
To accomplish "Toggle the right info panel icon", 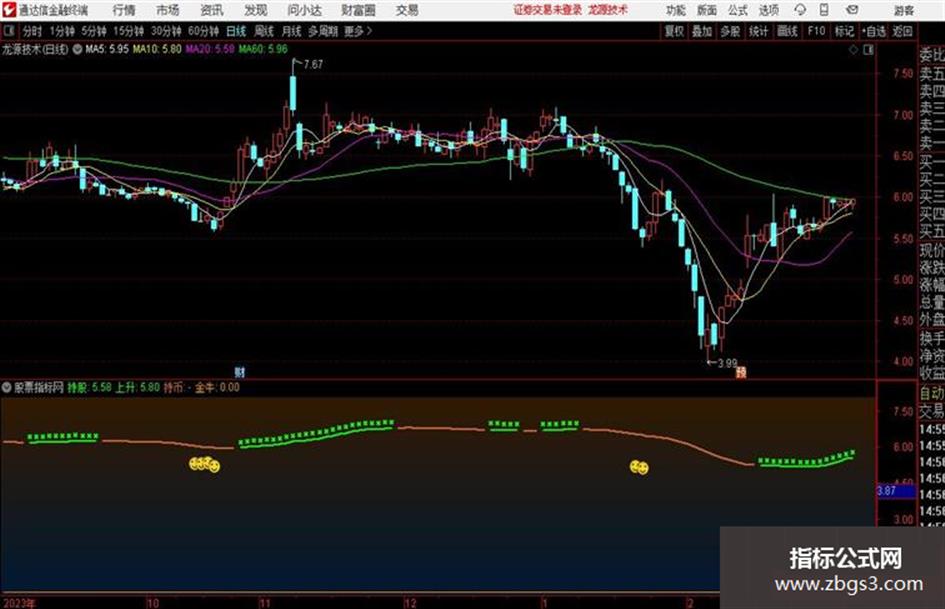I will [x=868, y=50].
